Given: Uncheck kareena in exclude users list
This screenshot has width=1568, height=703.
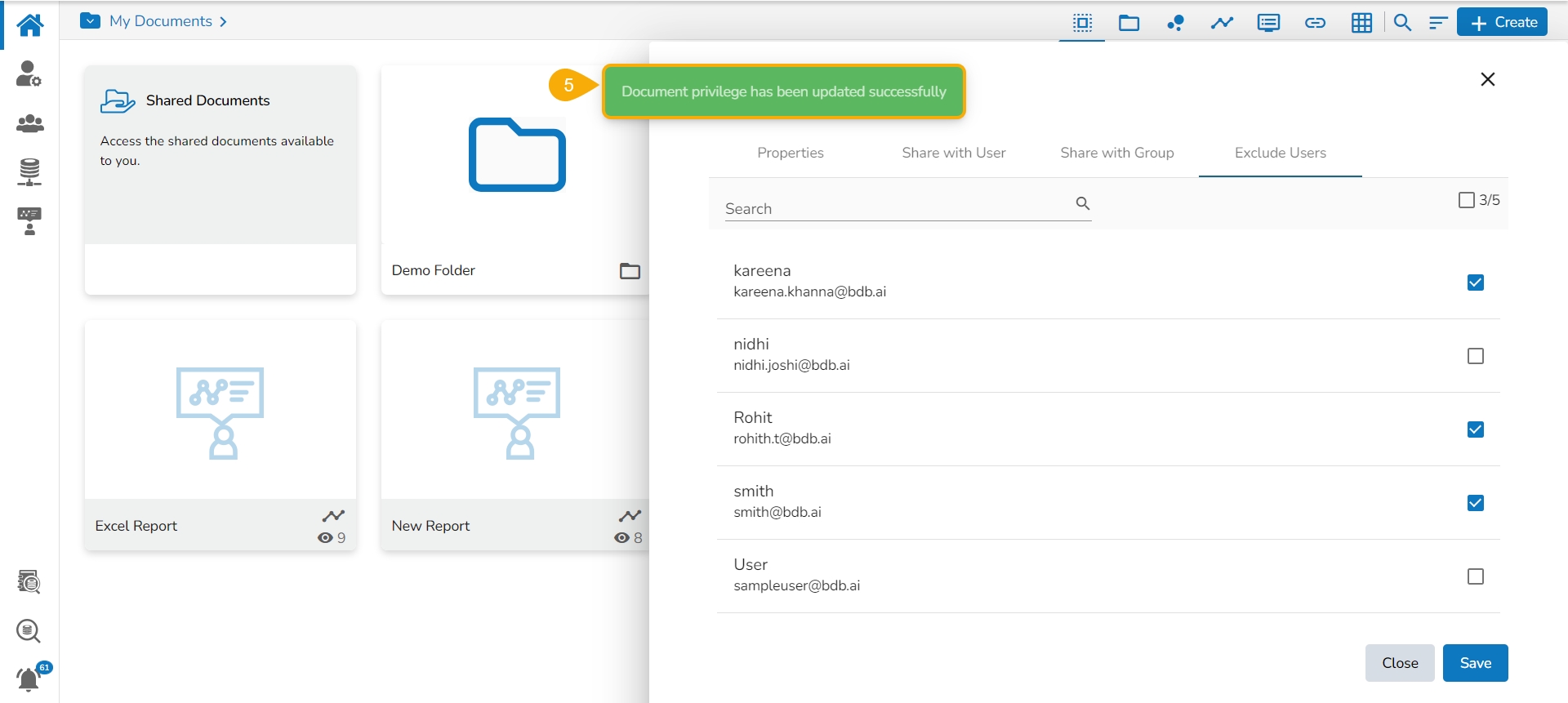Looking at the screenshot, I should 1475,283.
